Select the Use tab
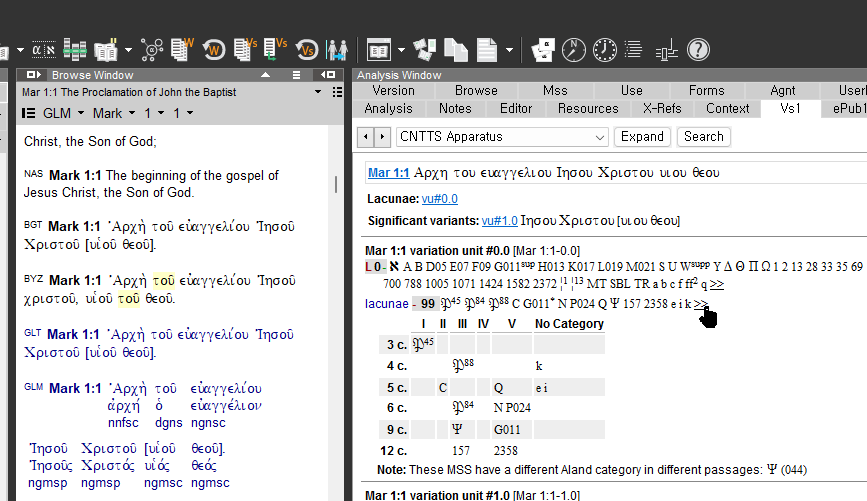The image size is (867, 501). (x=631, y=91)
